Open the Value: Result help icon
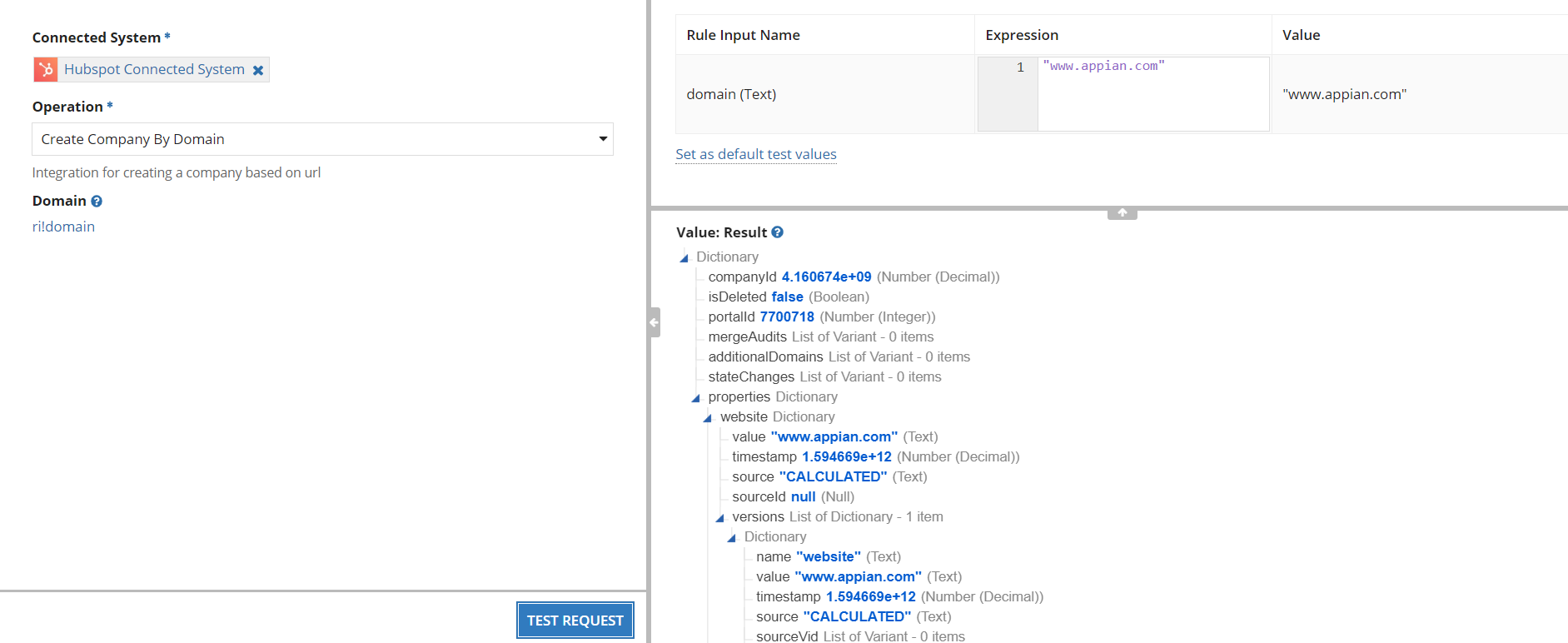The height and width of the screenshot is (643, 1568). click(777, 232)
